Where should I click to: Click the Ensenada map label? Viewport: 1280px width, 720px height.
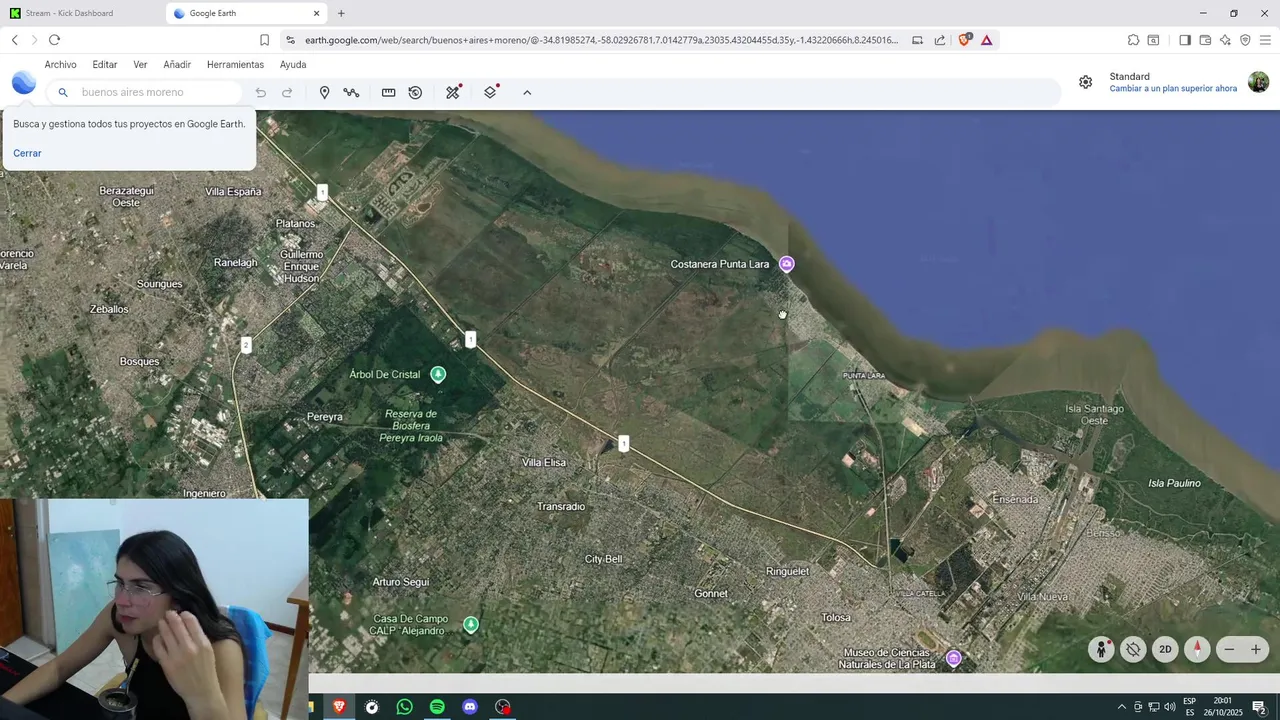1015,499
